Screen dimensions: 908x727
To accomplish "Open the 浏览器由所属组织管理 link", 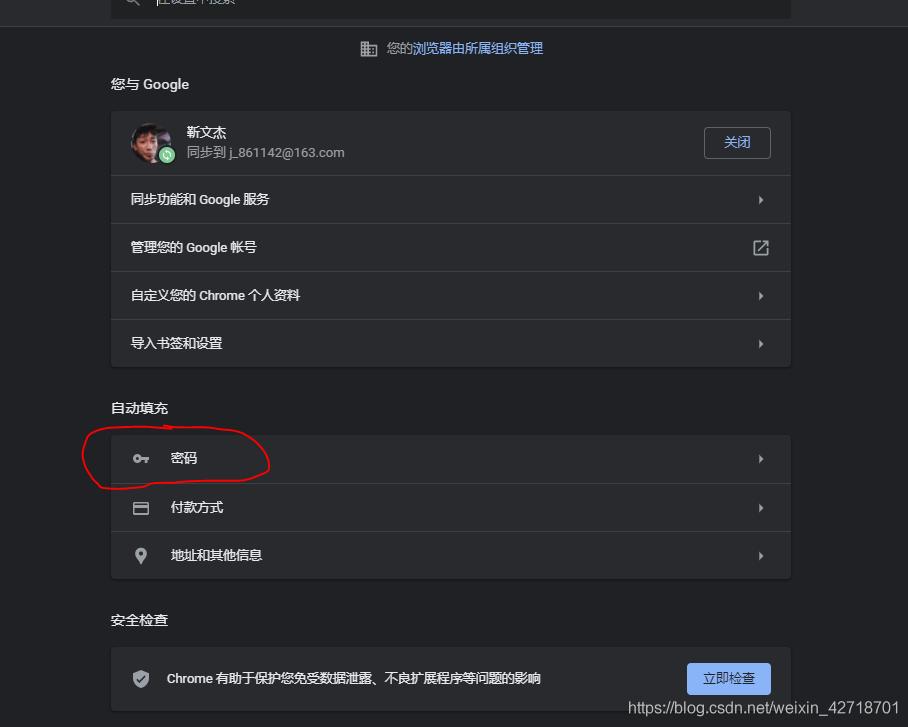I will 478,49.
